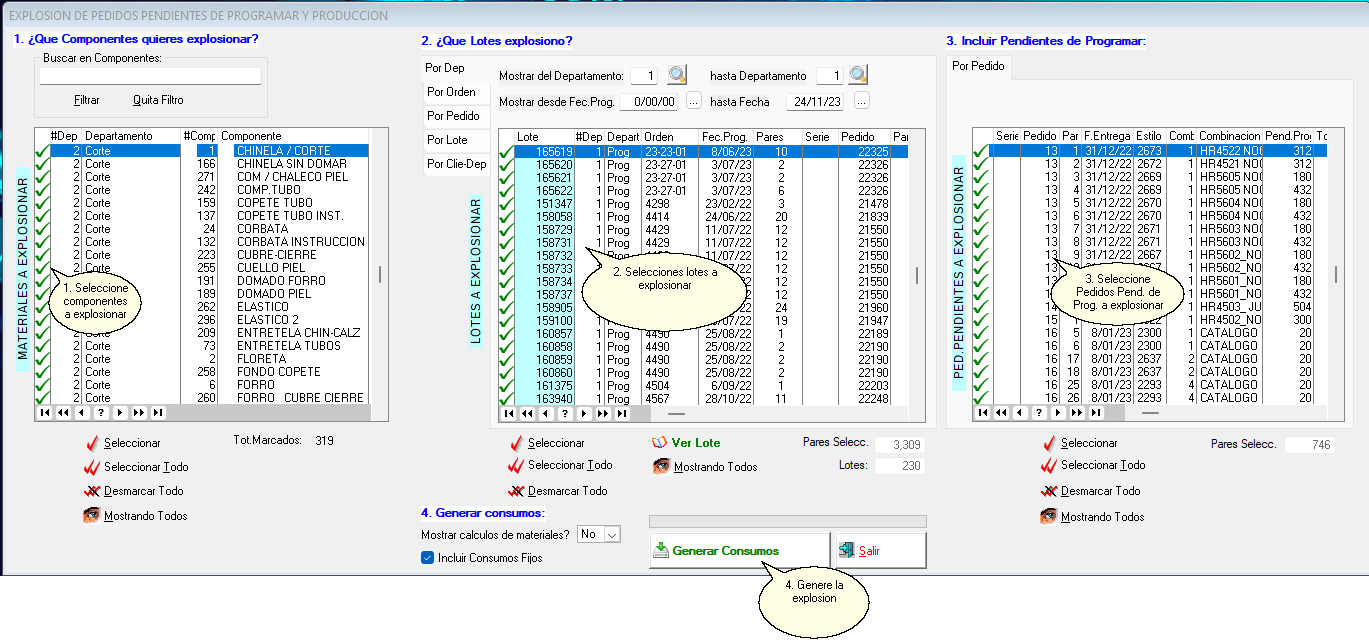Click Filtrar button
Screen dimensions: 1369x640
87,100
